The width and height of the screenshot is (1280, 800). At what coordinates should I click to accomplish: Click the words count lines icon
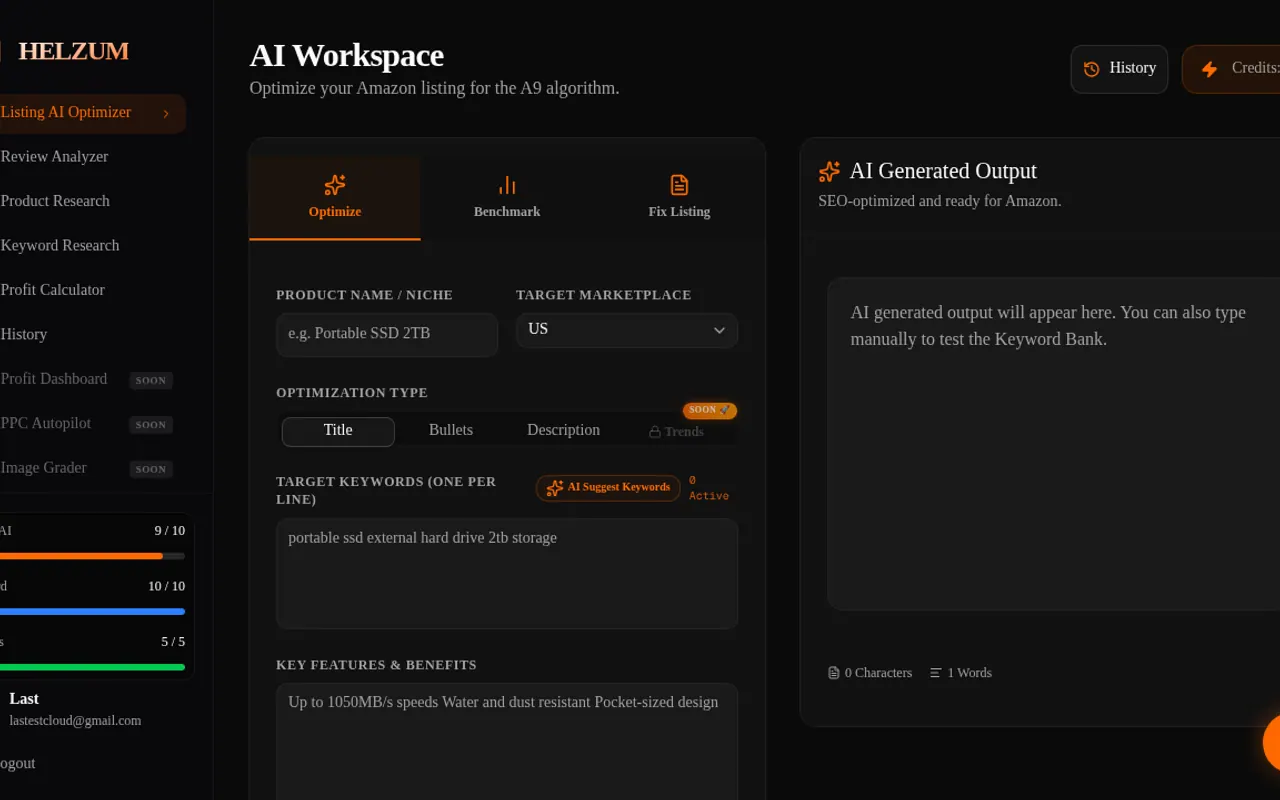click(x=936, y=673)
